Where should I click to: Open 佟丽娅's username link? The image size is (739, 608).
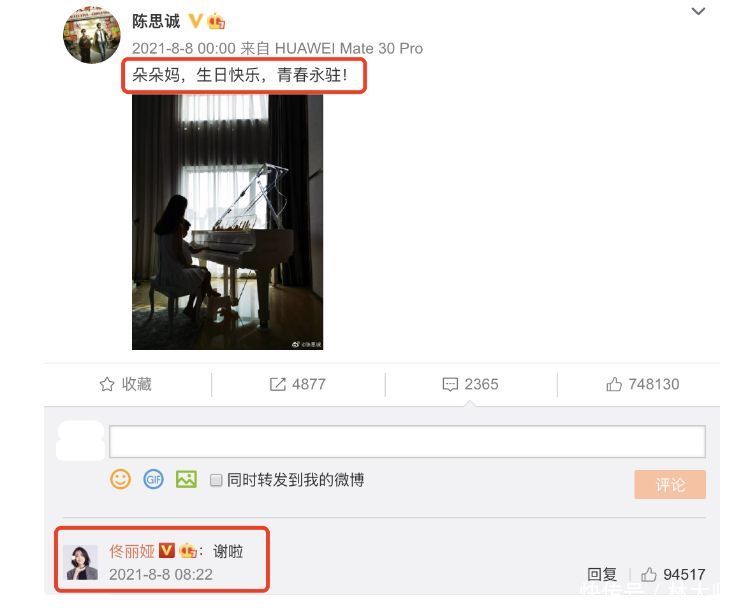tap(132, 551)
